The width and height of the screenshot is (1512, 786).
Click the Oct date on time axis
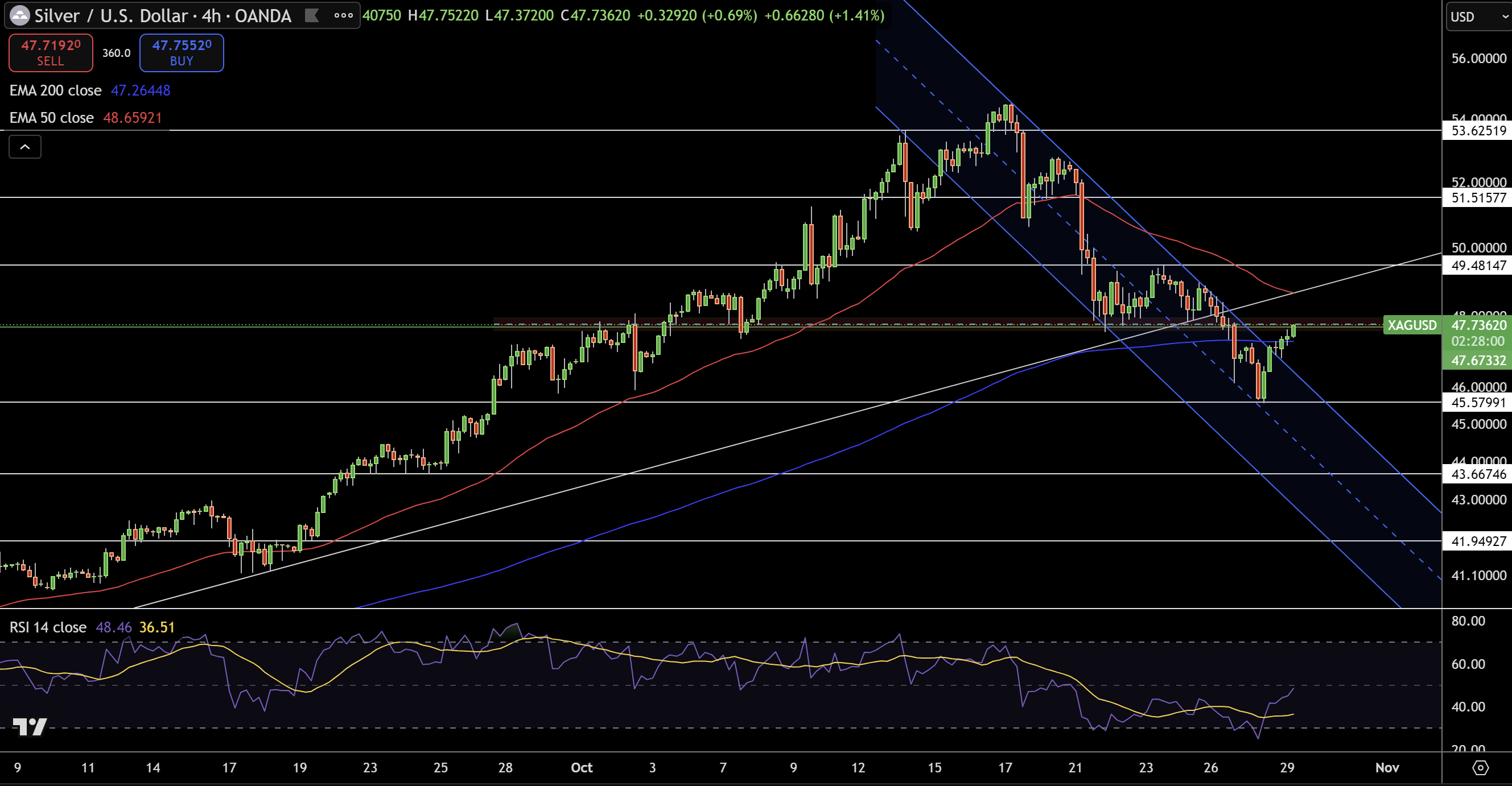[581, 767]
